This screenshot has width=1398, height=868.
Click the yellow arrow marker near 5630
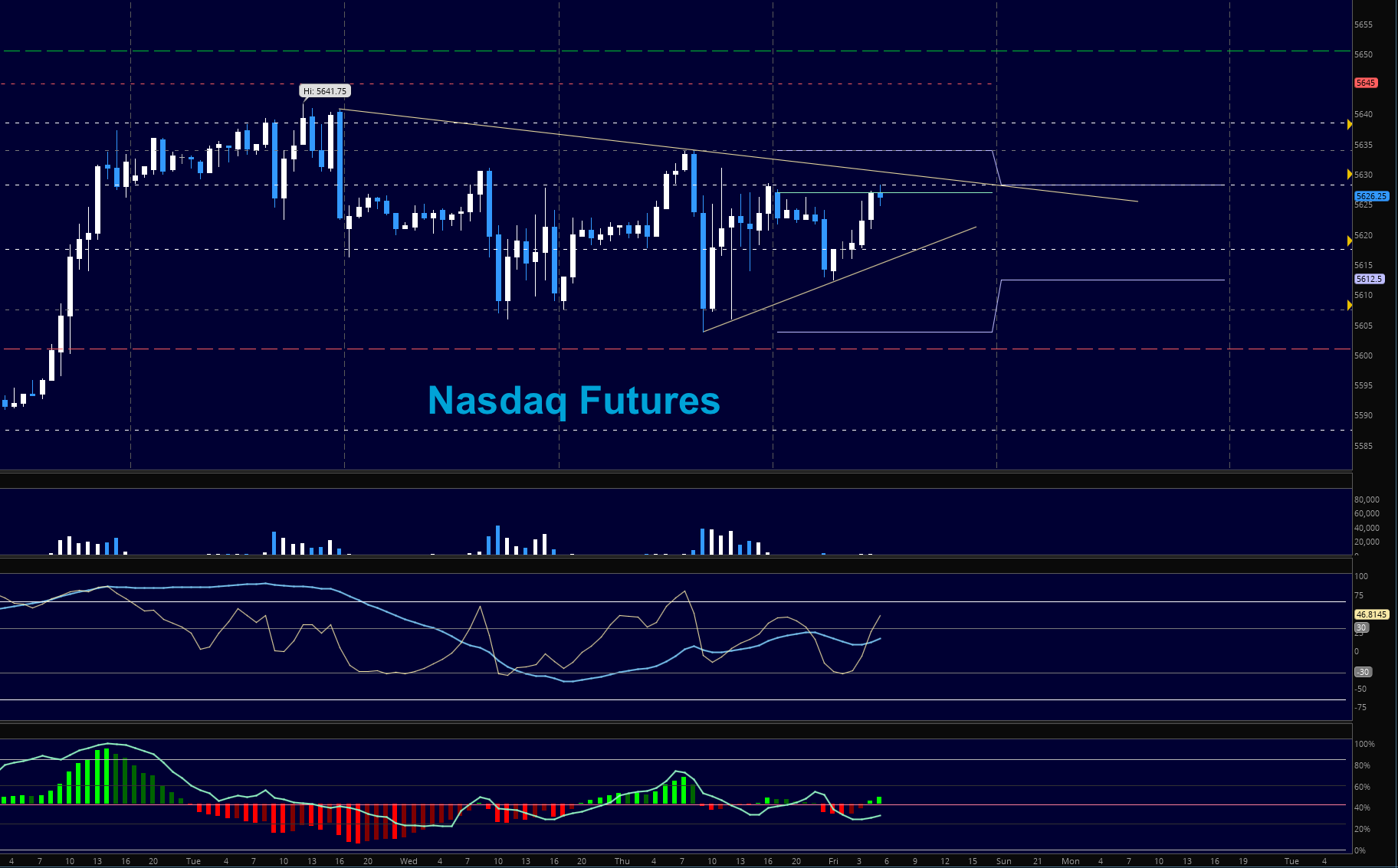tap(1349, 175)
